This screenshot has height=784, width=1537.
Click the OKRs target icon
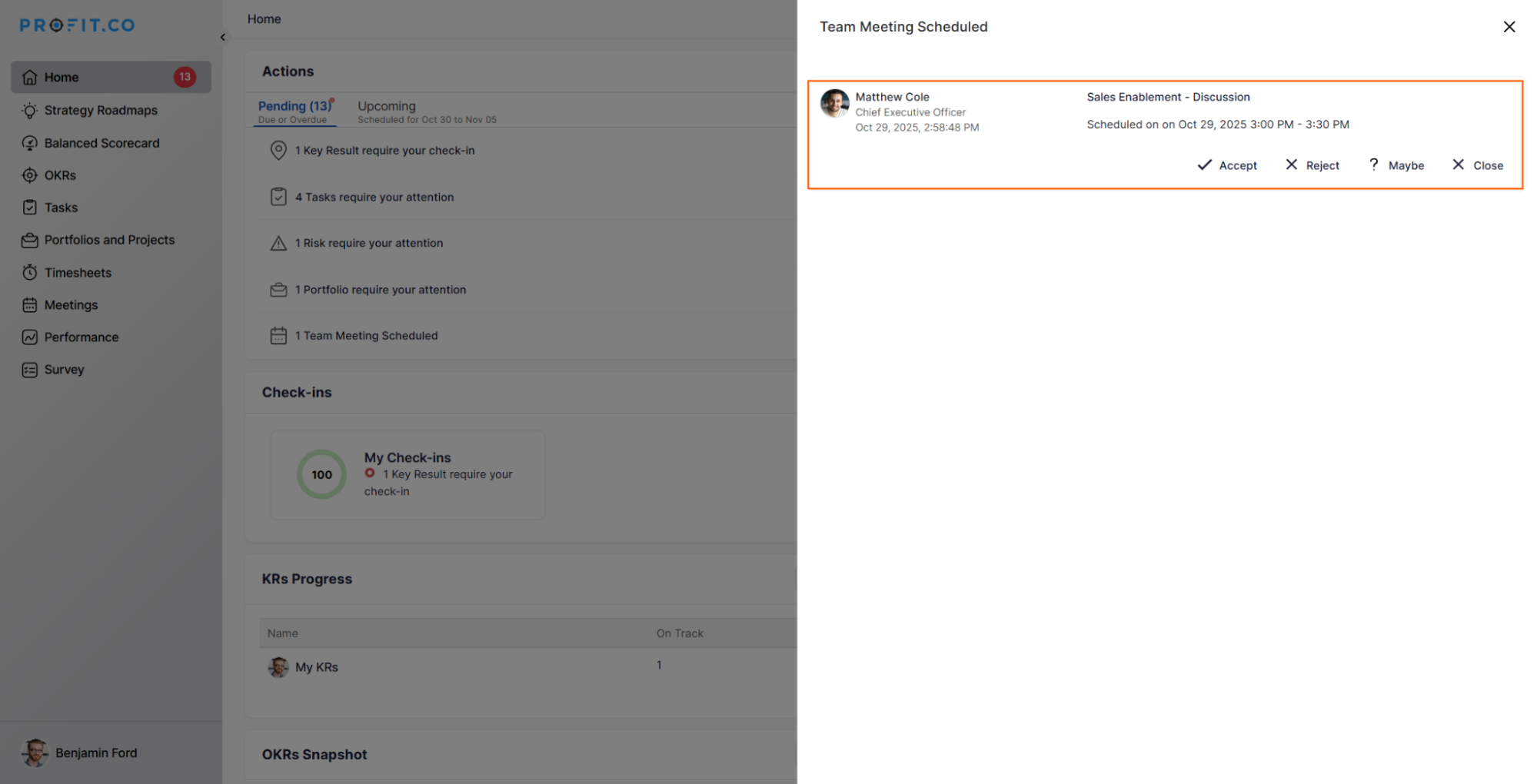pyautogui.click(x=30, y=175)
